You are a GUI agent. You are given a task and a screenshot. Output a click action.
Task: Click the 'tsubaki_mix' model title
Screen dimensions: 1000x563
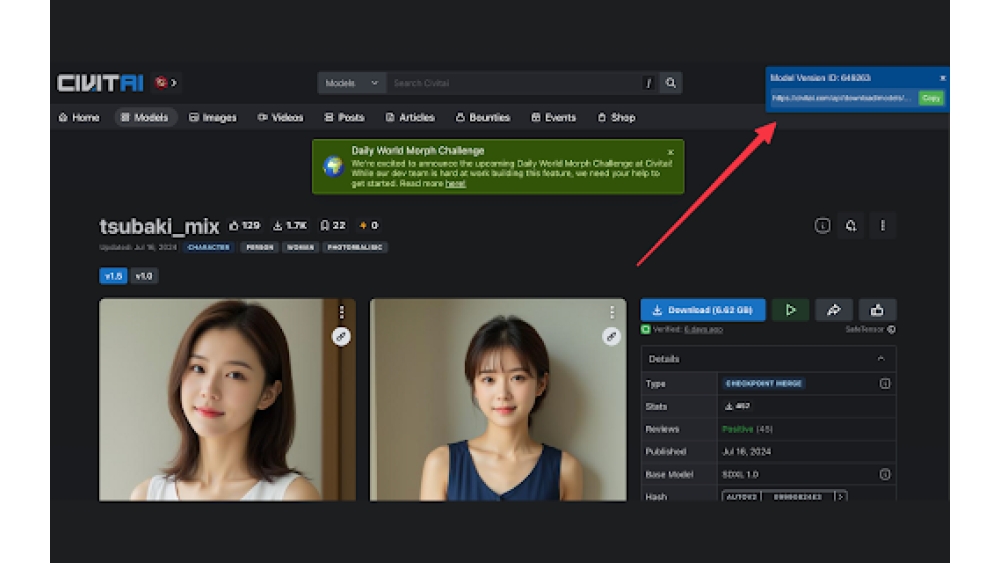159,226
